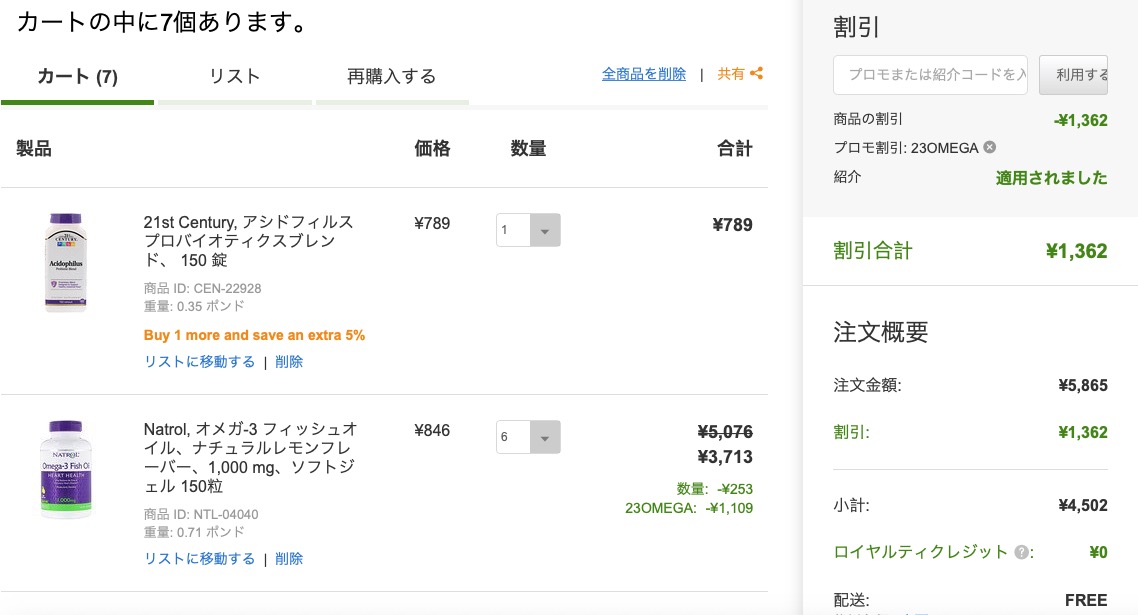Open the 21st Century product title link
This screenshot has width=1138, height=615.
coord(248,241)
